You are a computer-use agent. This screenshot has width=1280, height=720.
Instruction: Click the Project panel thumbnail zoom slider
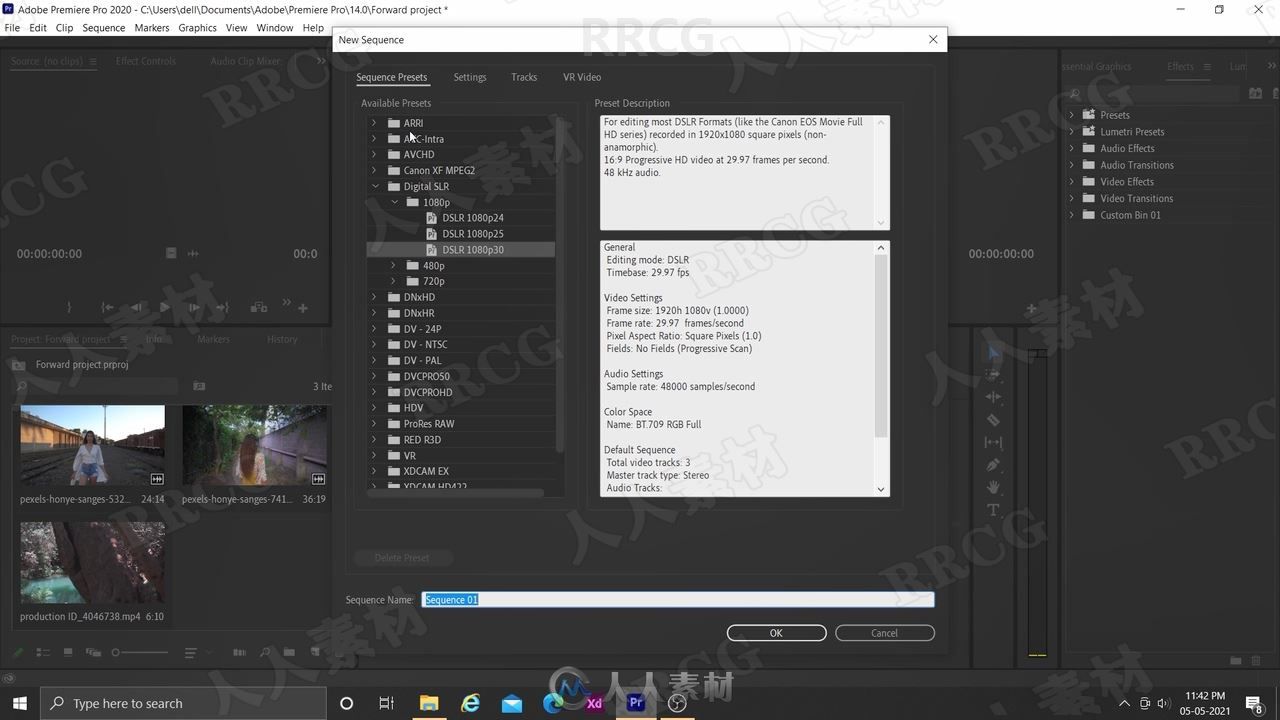coord(139,653)
